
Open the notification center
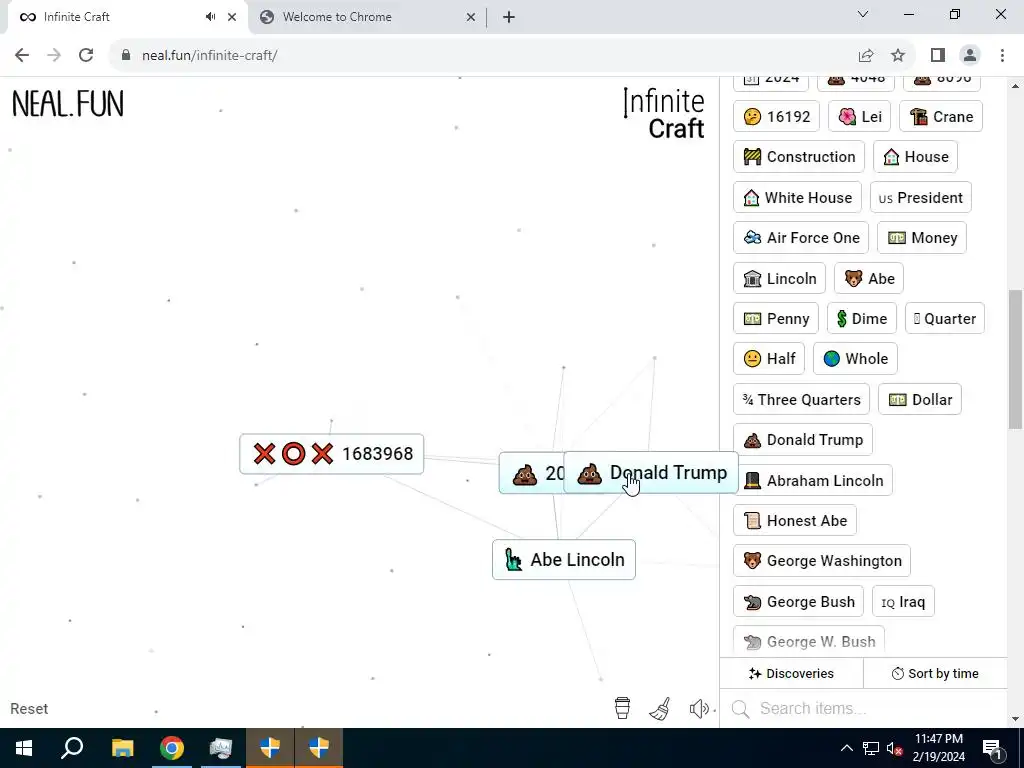coord(992,748)
